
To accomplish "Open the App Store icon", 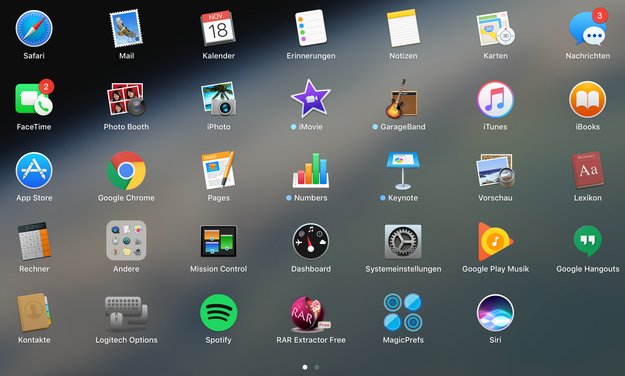I will point(34,171).
